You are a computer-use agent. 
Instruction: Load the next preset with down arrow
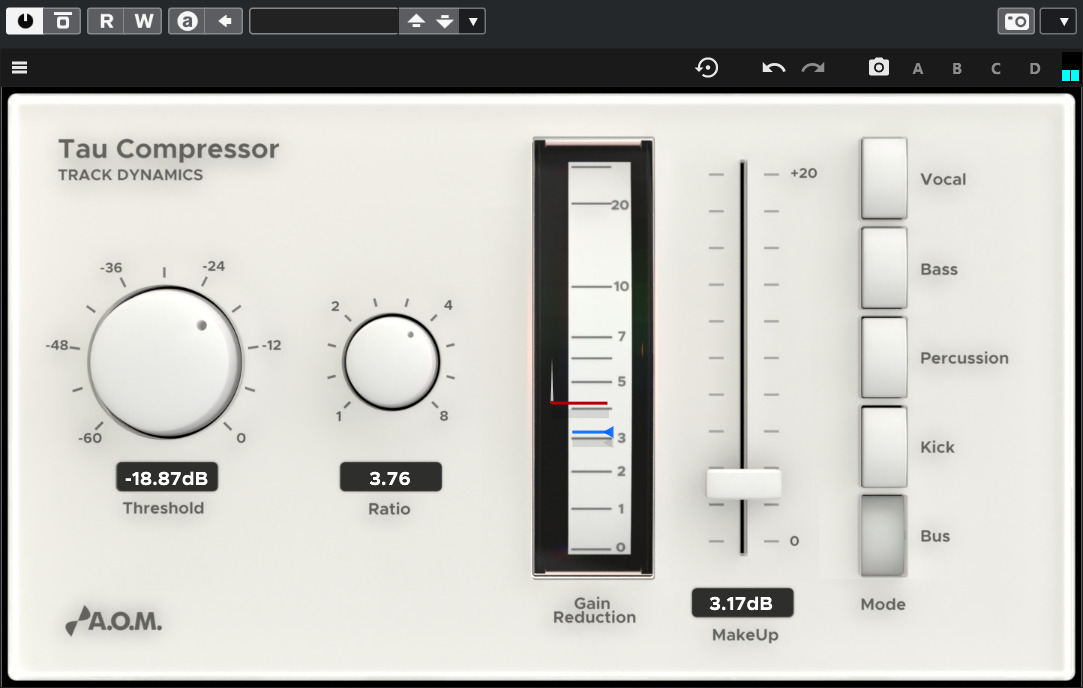click(445, 21)
